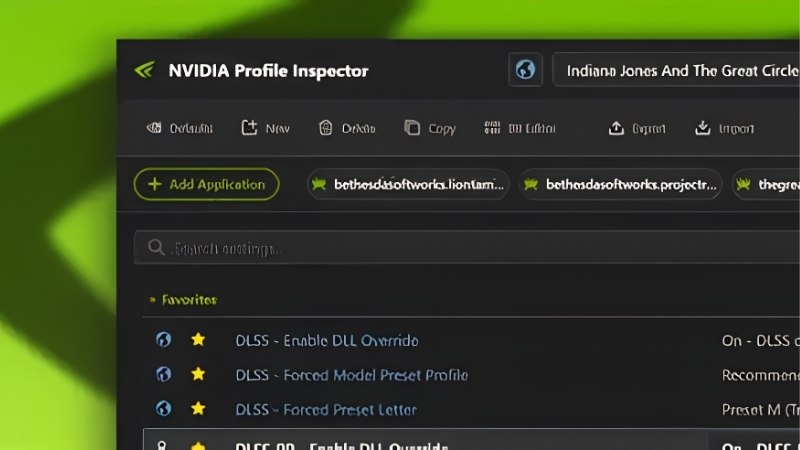This screenshot has height=450, width=800.
Task: Select the bethesdasoftworks.projectr... application chip
Action: (x=620, y=184)
